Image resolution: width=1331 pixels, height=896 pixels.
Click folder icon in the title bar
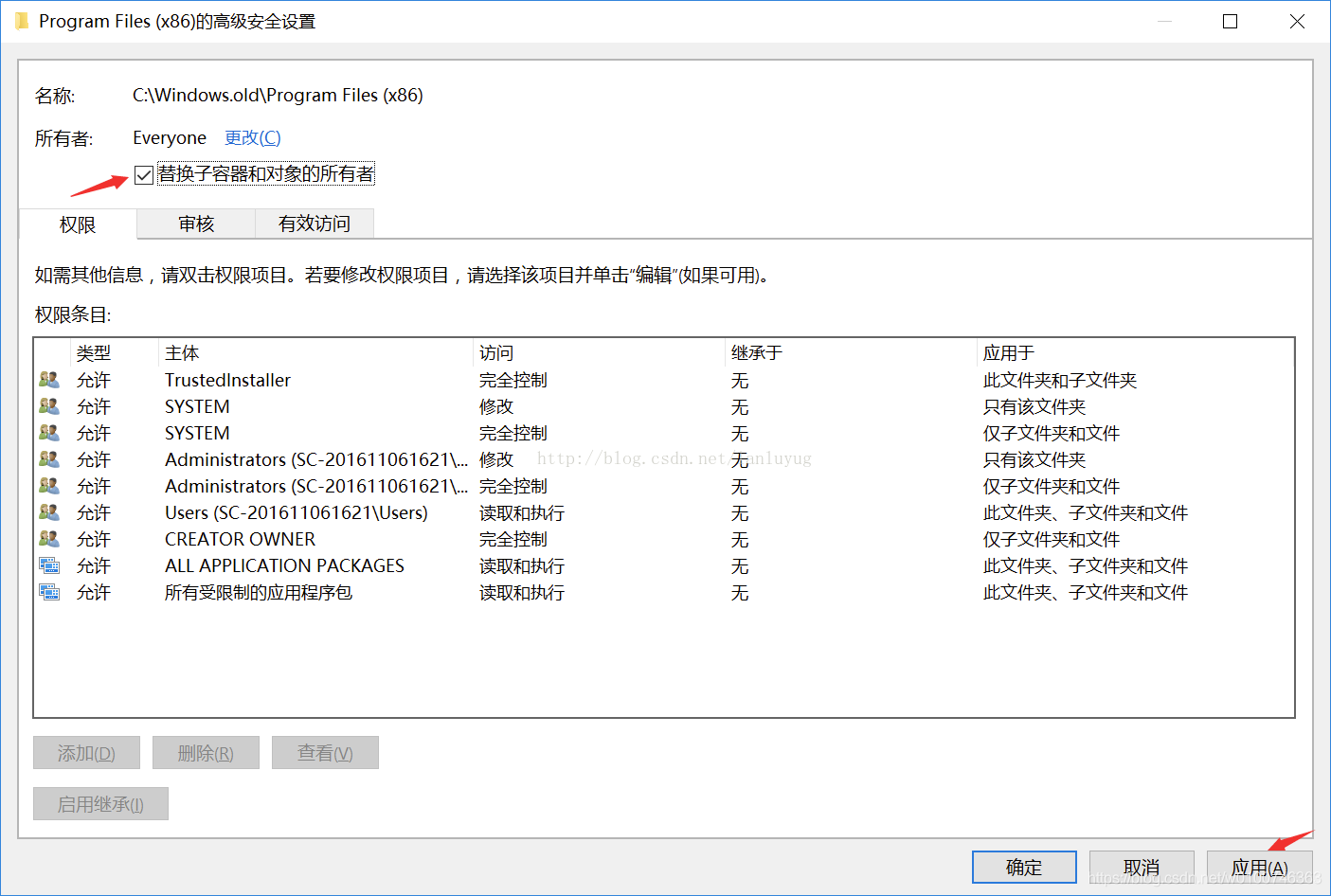[x=22, y=21]
